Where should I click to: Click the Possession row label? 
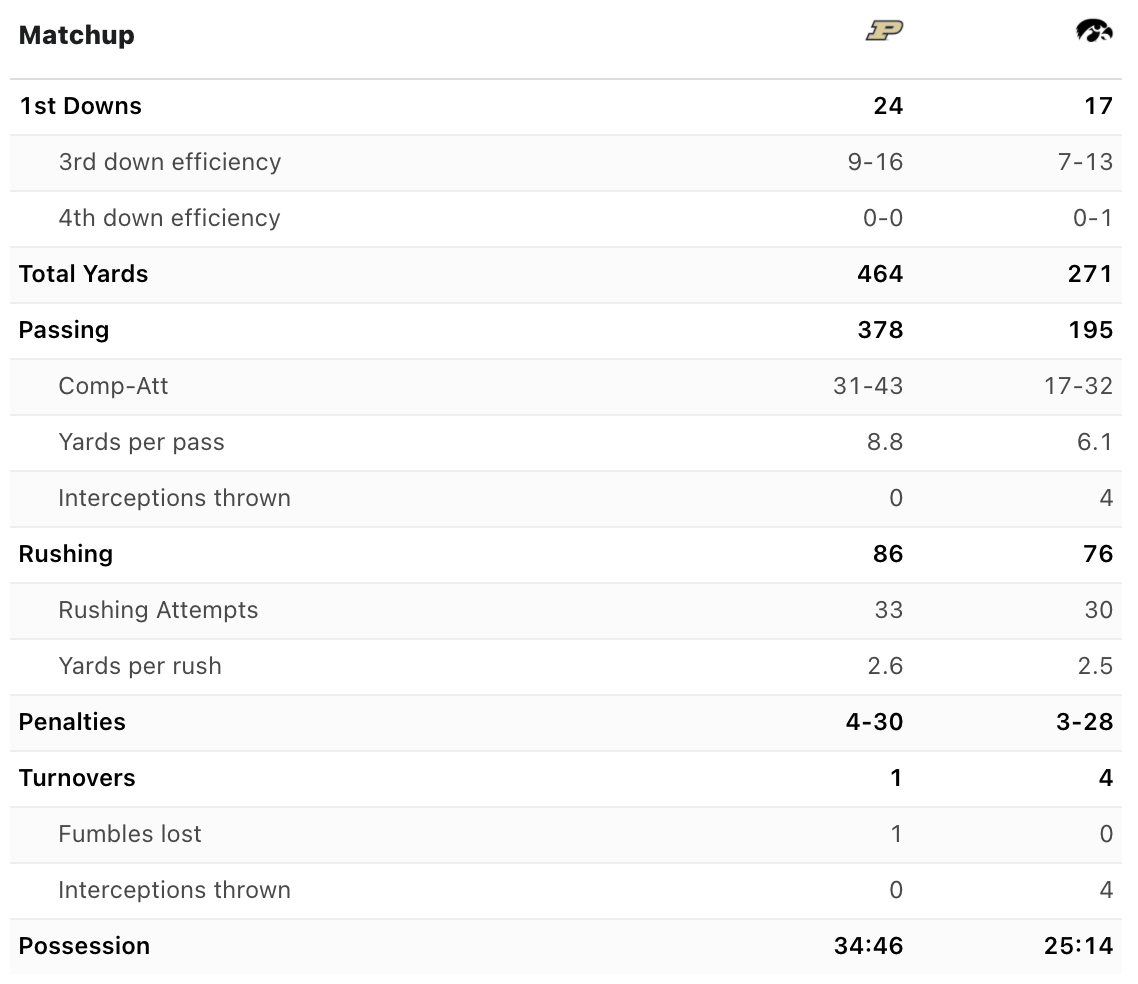[84, 946]
